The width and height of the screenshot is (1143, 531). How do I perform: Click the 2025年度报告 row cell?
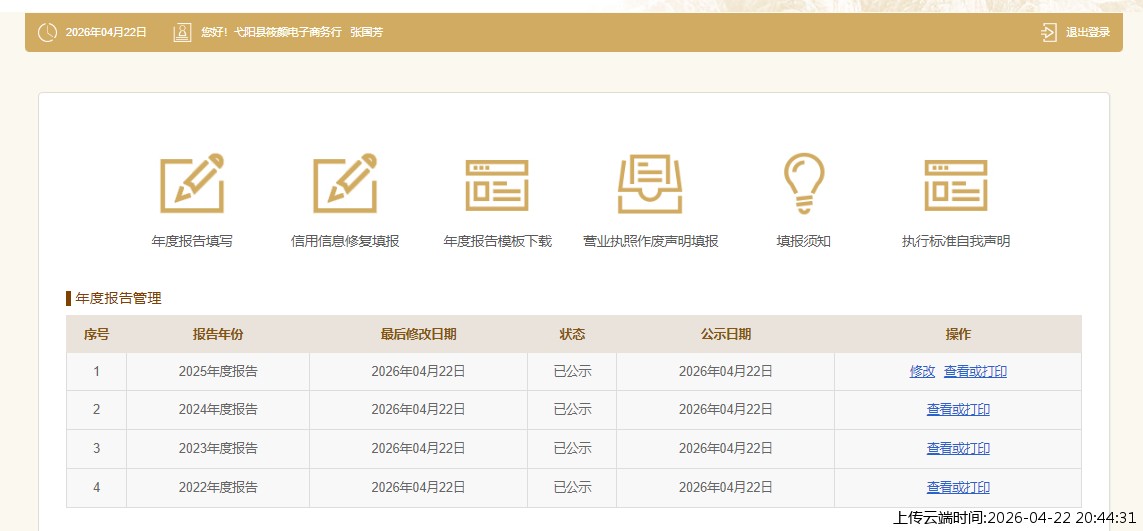(x=218, y=371)
